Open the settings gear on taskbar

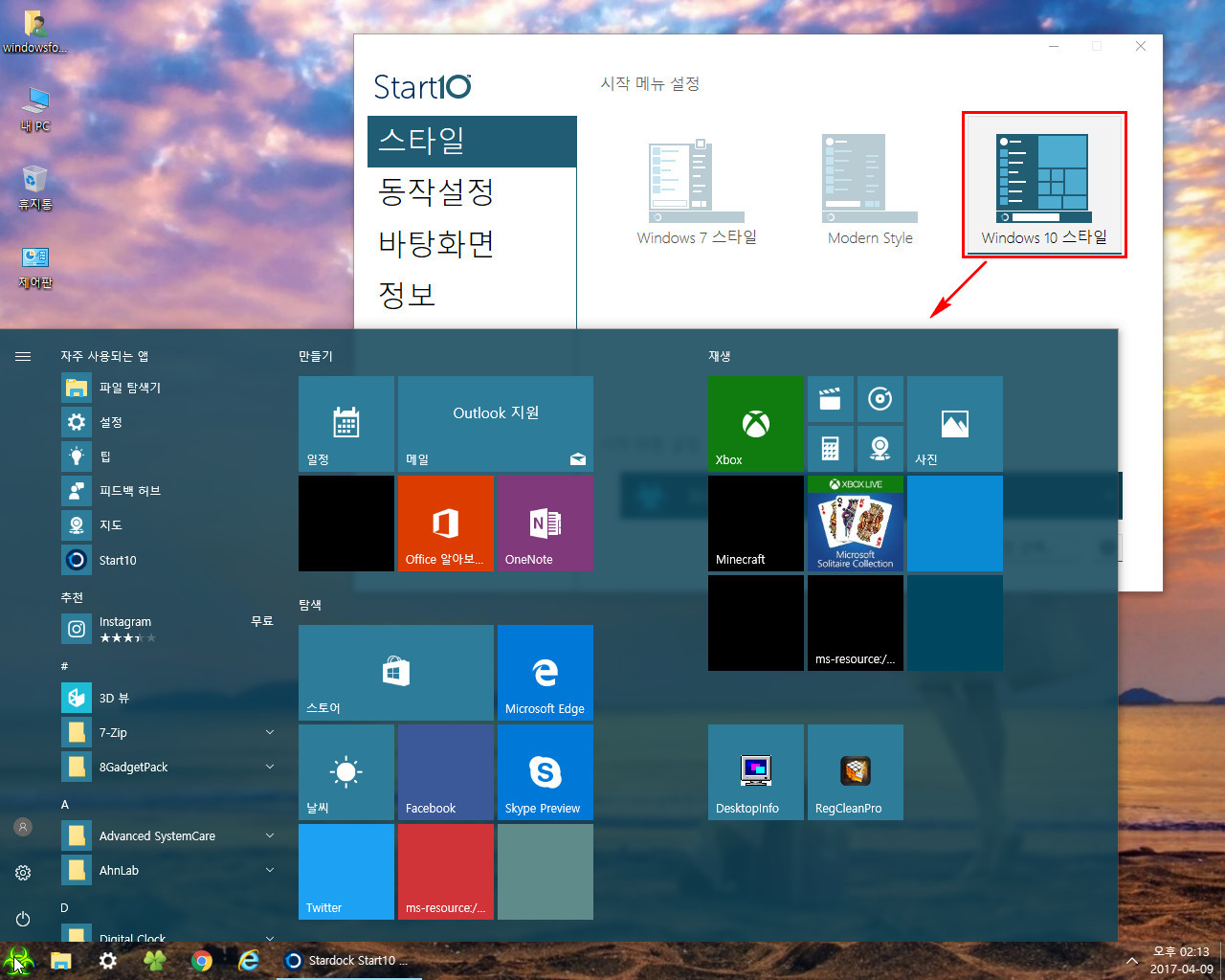click(x=108, y=961)
